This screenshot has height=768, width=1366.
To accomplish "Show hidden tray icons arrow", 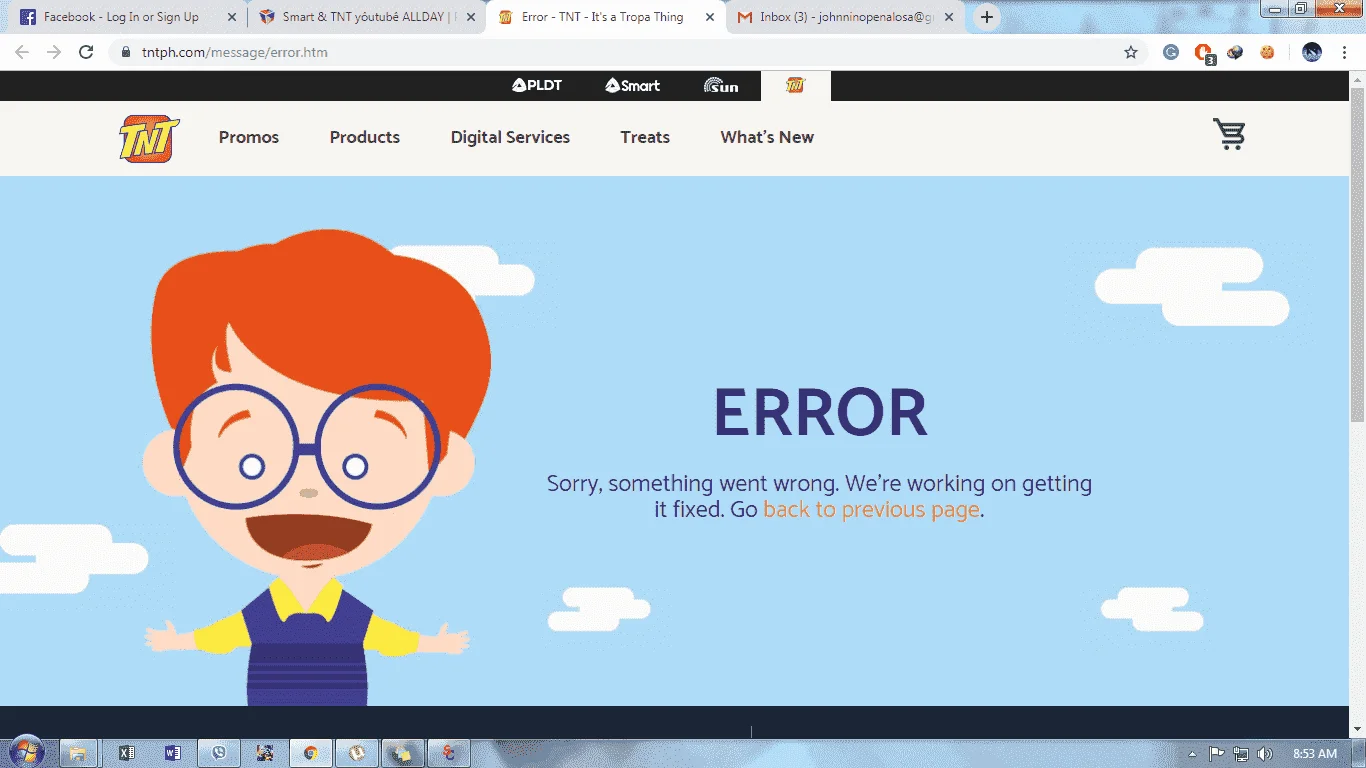I will (1192, 753).
